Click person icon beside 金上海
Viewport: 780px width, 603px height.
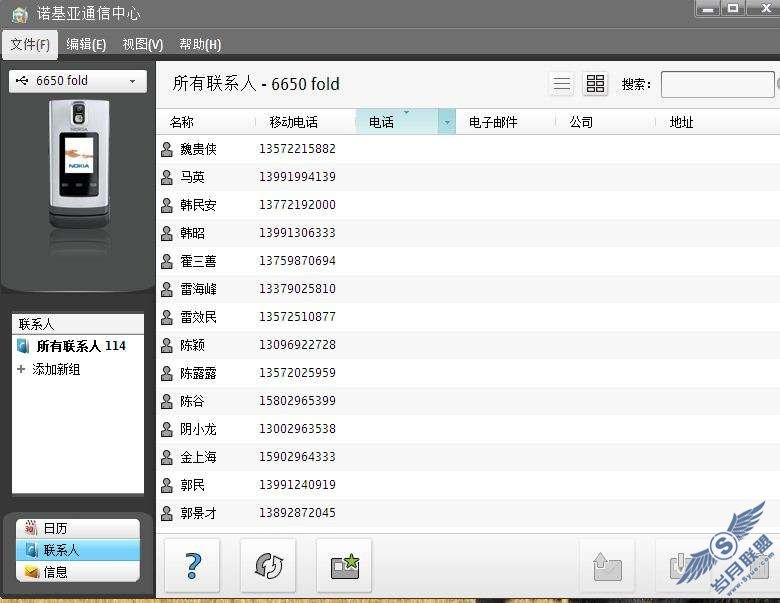tap(167, 457)
